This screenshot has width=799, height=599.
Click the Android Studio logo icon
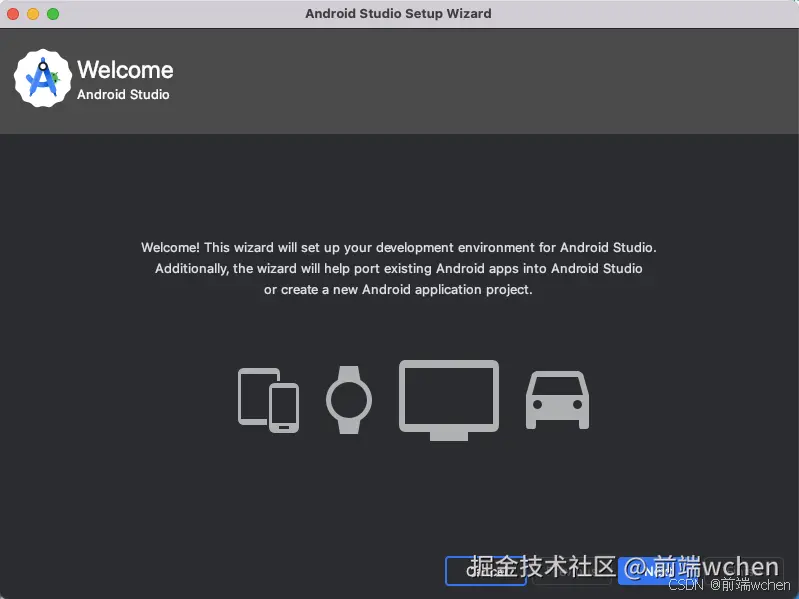click(x=43, y=78)
